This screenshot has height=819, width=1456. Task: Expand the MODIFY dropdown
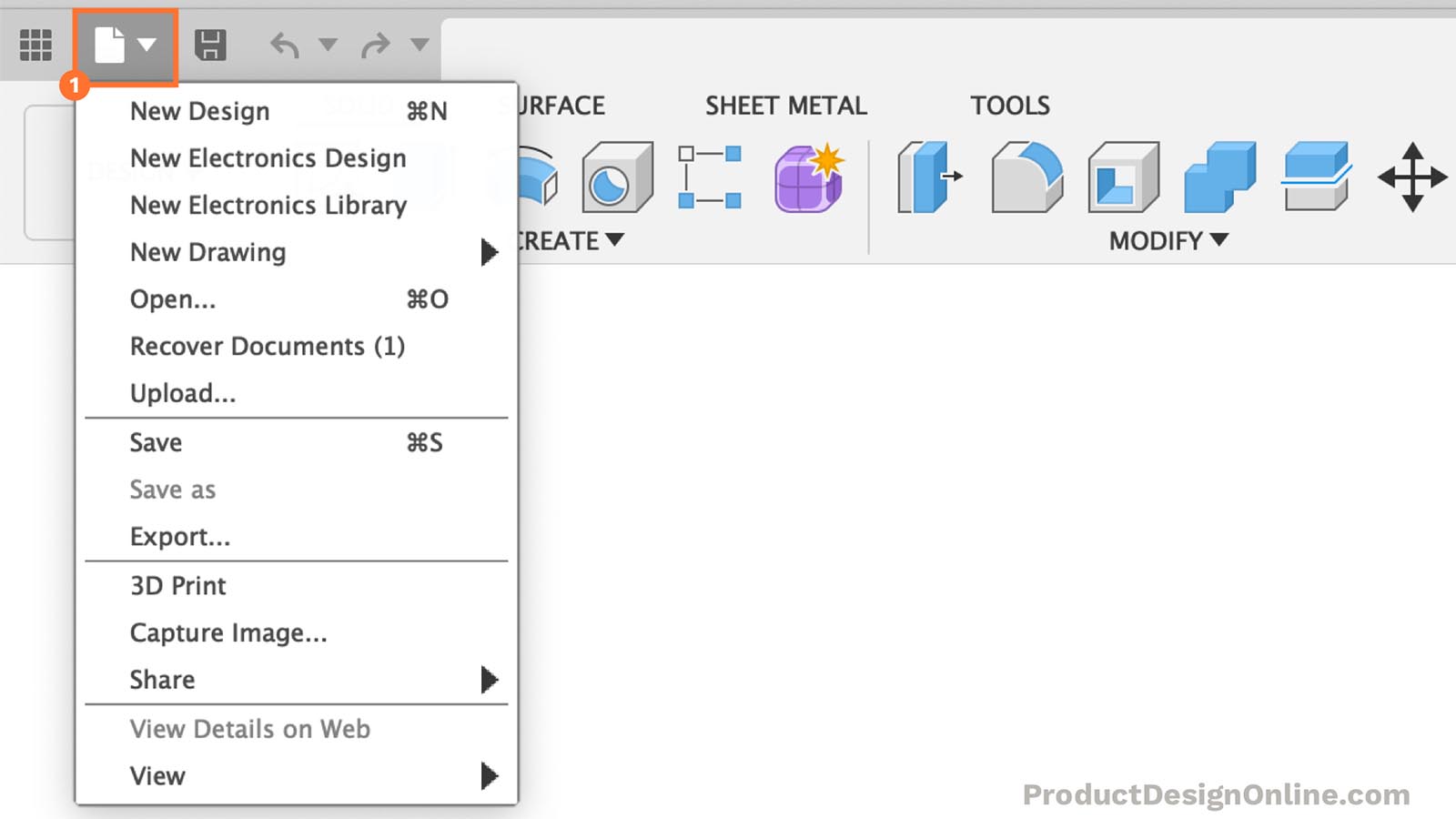point(1168,241)
